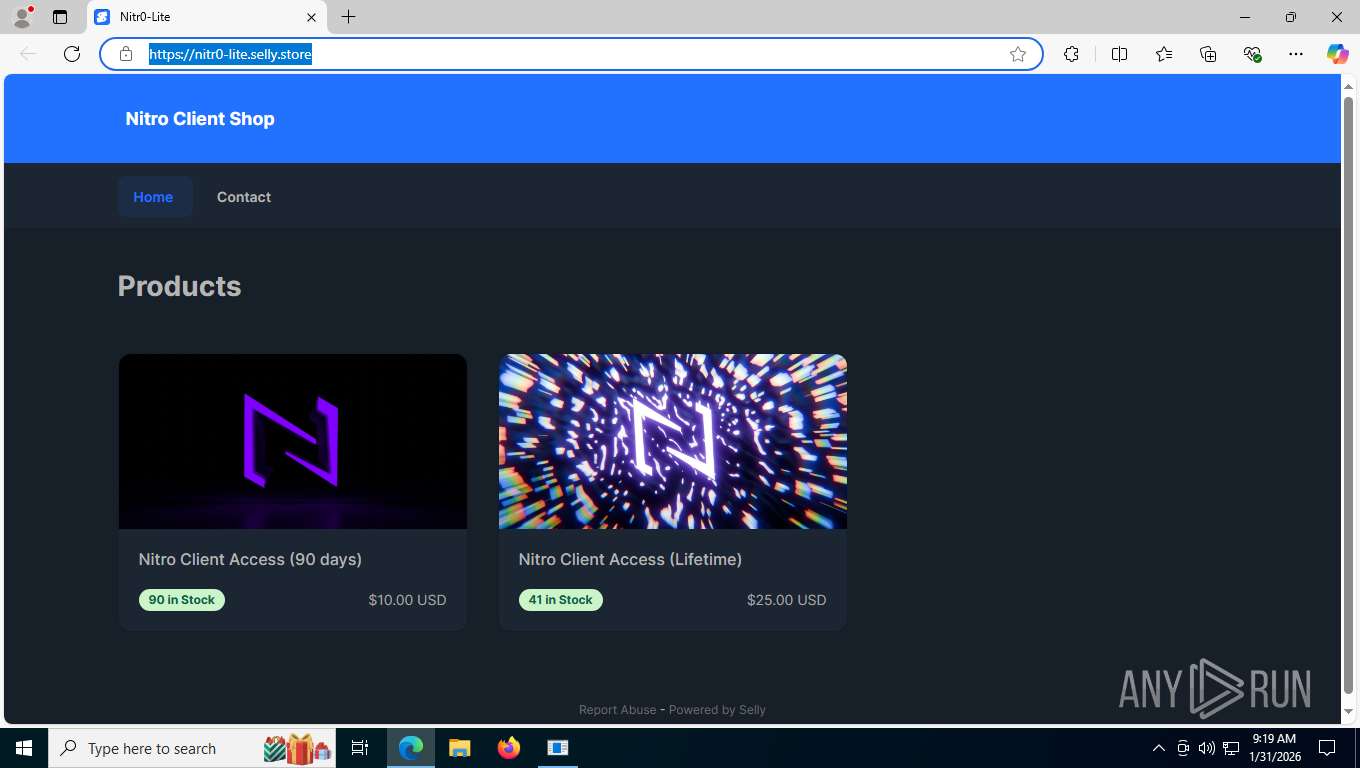Open Browser essentials heart icon
Image resolution: width=1360 pixels, height=768 pixels.
pos(1252,54)
